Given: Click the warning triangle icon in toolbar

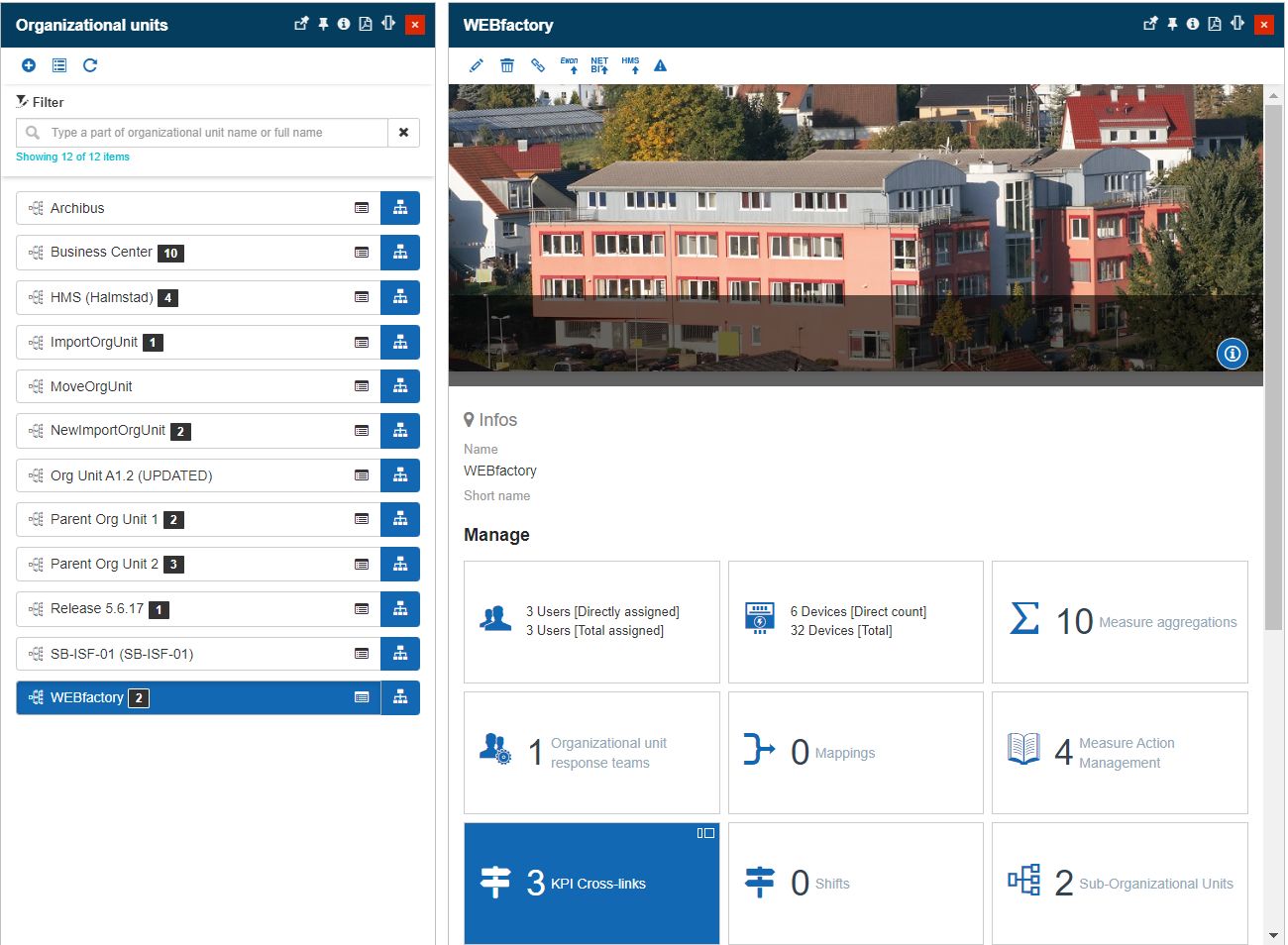Looking at the screenshot, I should pyautogui.click(x=660, y=65).
